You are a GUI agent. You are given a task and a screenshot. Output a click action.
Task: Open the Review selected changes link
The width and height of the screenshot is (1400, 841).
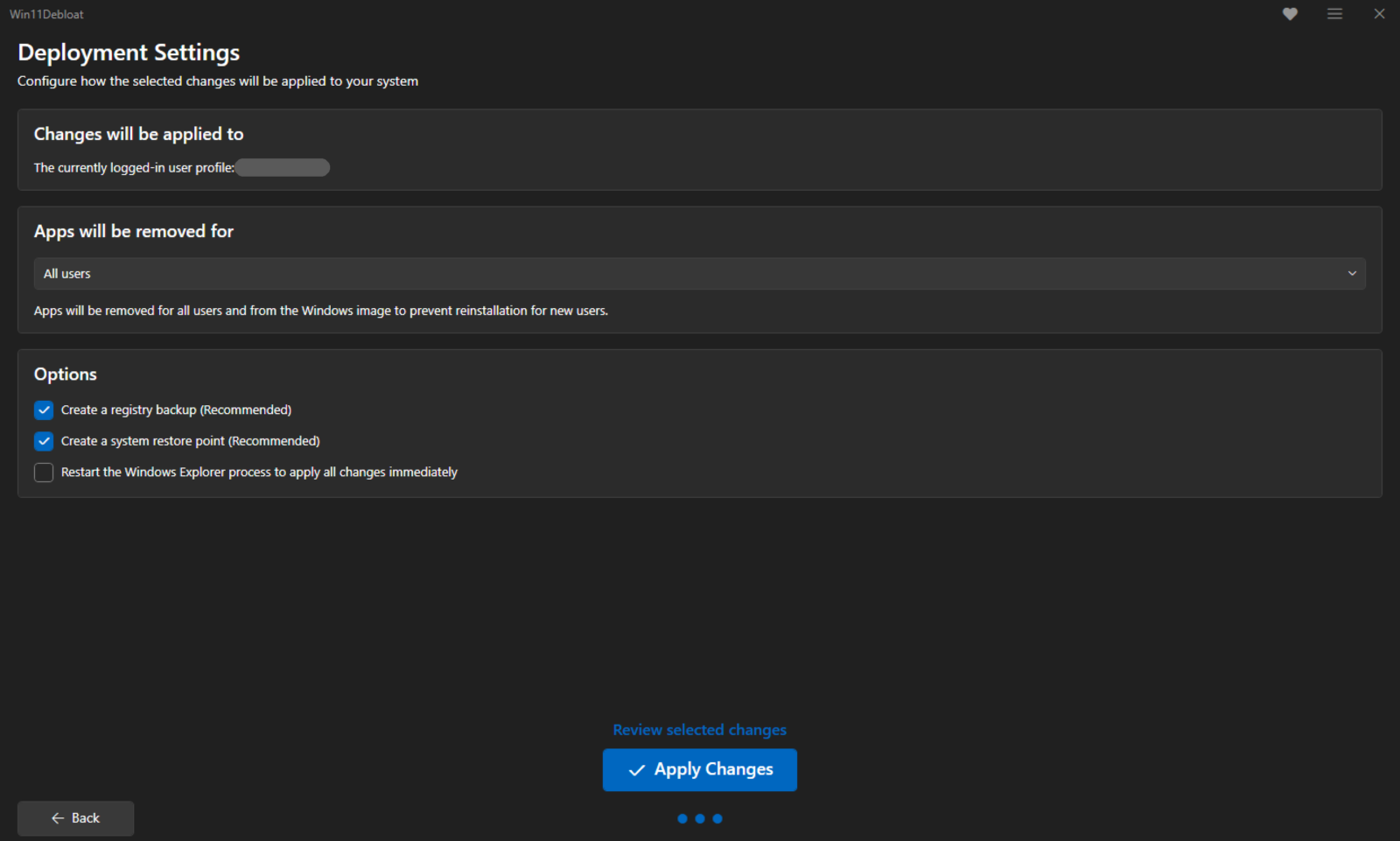[700, 730]
